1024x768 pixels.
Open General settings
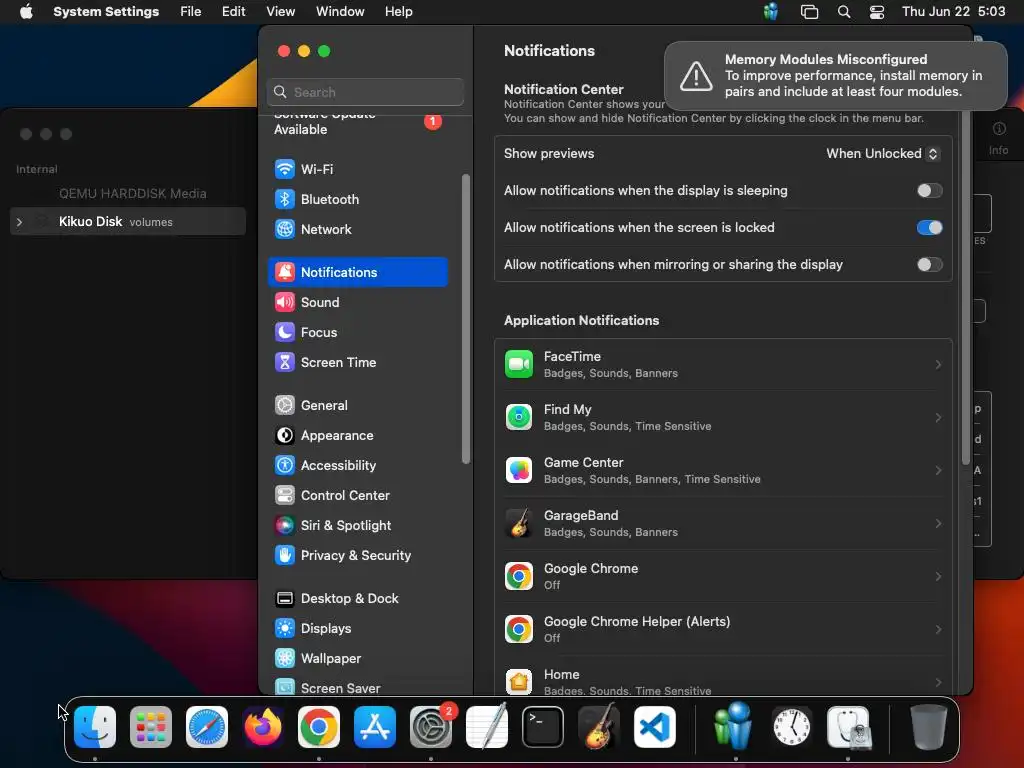click(x=357, y=406)
